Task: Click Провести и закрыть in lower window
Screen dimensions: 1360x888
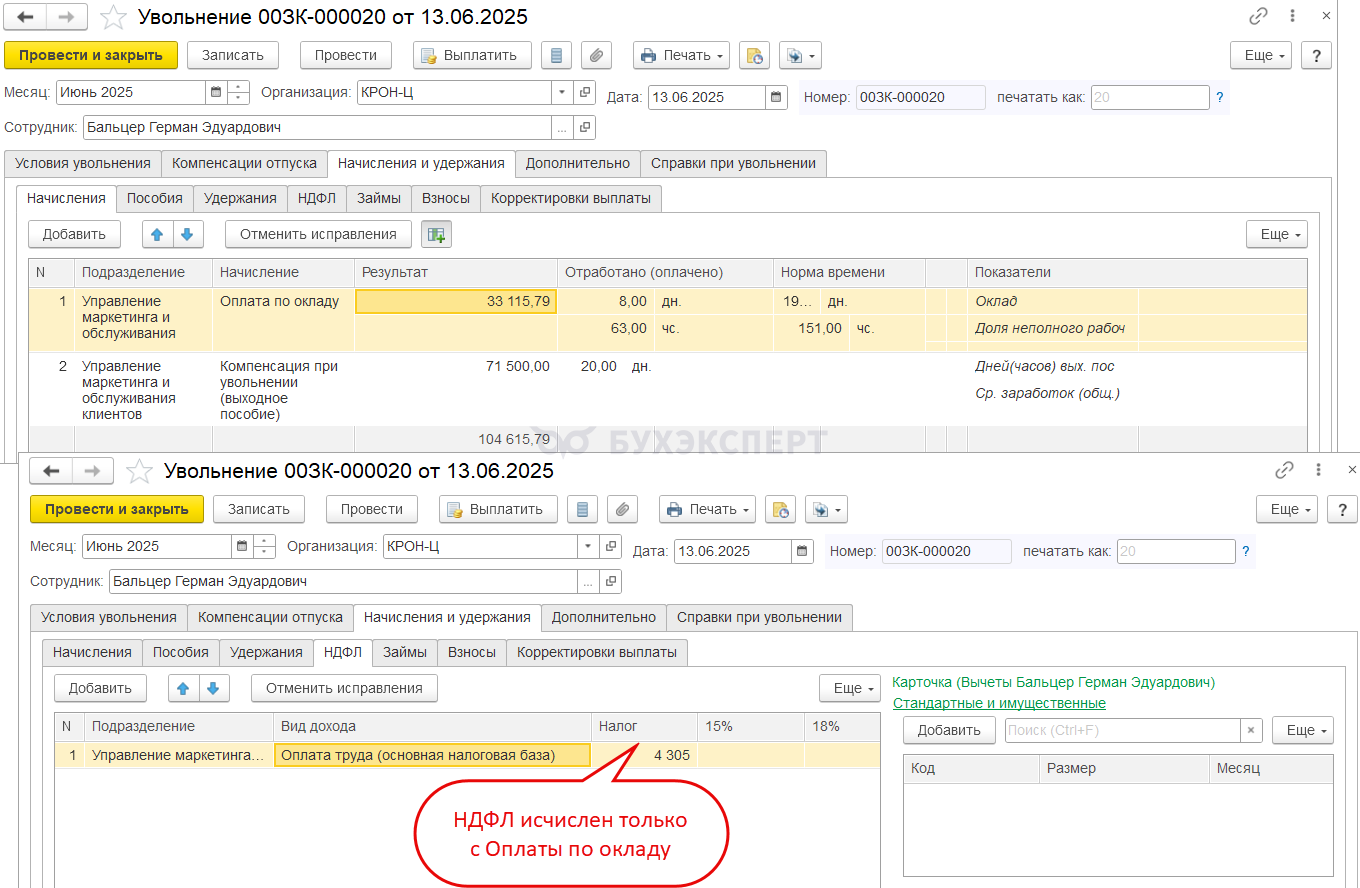Action: click(x=117, y=509)
